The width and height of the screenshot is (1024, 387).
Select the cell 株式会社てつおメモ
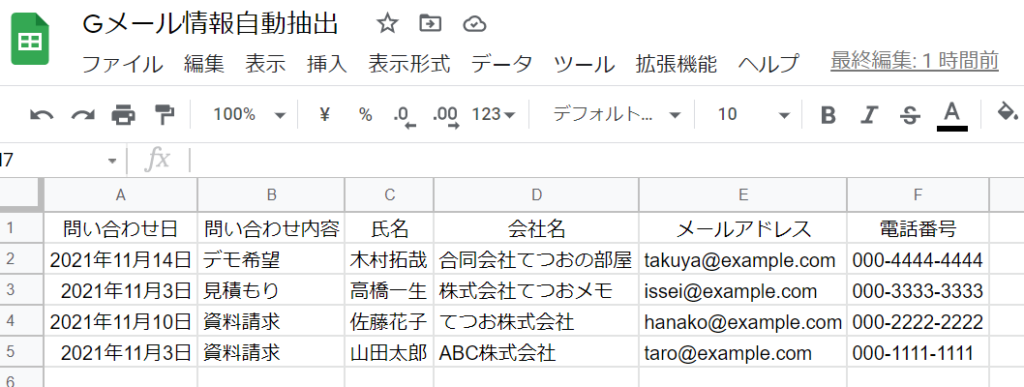click(536, 290)
